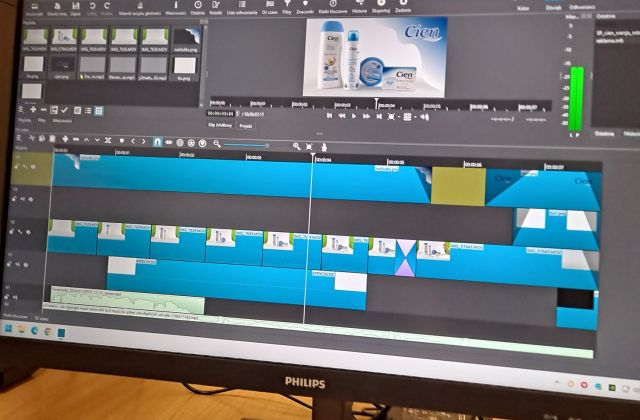Skip to the start in the player controls
Screen dimensions: 640x420
[x=329, y=116]
